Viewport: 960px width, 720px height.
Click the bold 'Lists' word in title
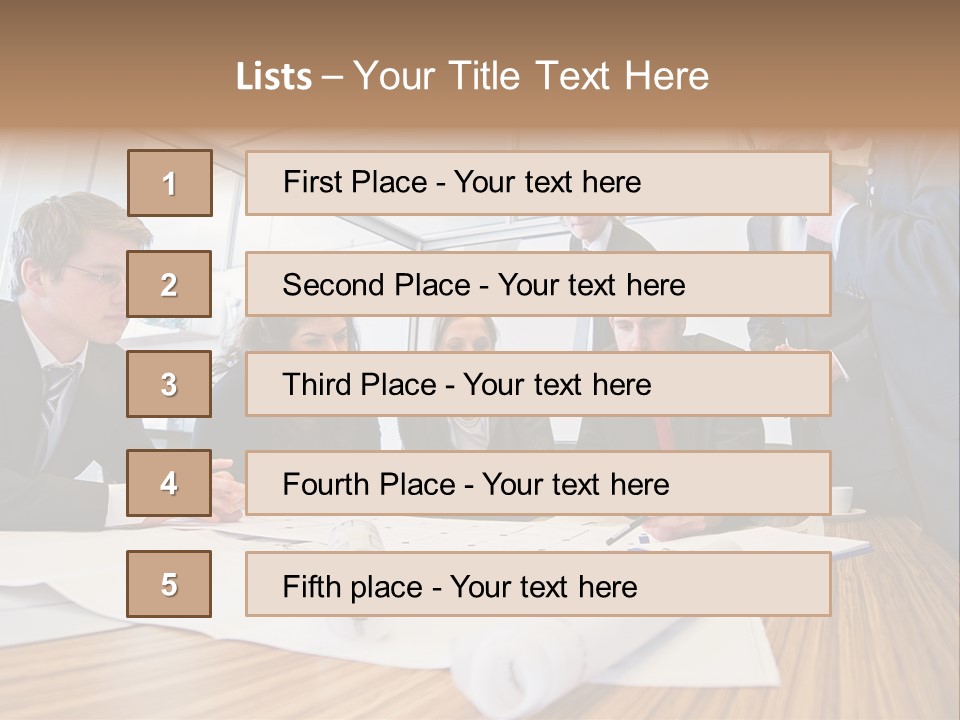click(x=274, y=77)
